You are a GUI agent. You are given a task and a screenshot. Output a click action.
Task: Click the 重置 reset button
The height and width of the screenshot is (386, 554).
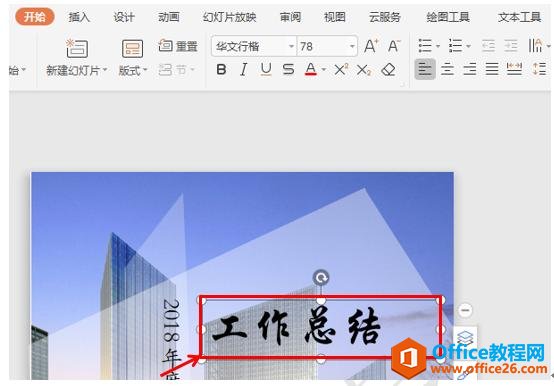tap(178, 46)
